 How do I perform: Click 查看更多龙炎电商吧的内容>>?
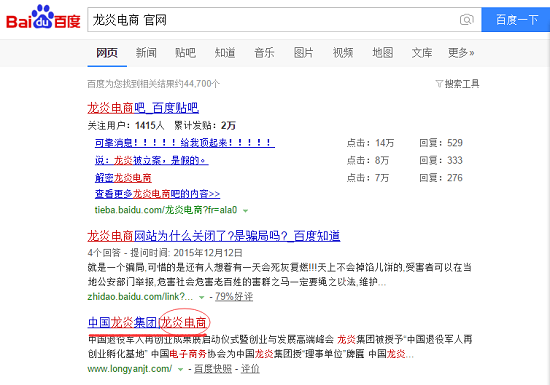157,194
